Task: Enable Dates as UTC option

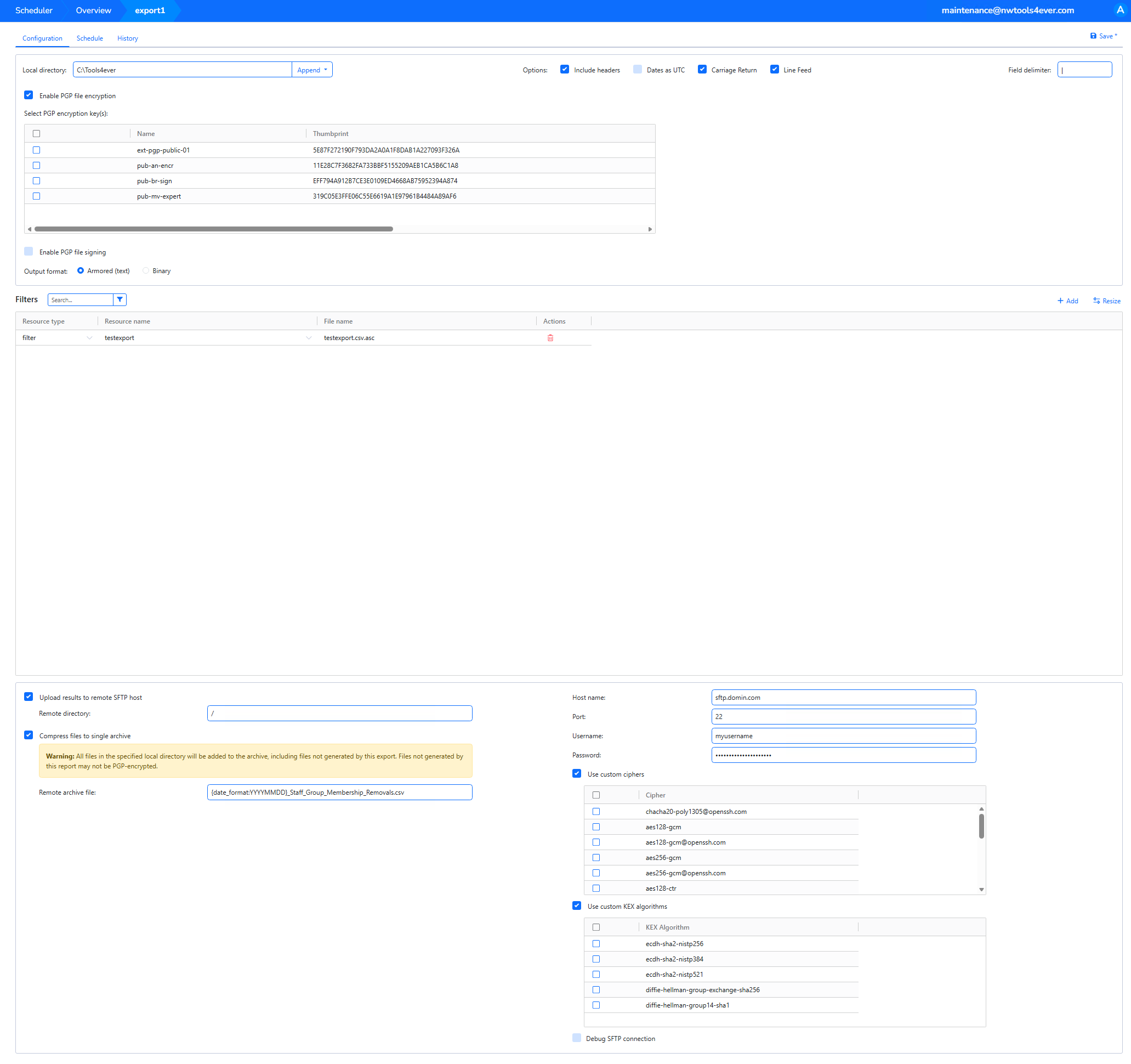Action: pos(637,70)
